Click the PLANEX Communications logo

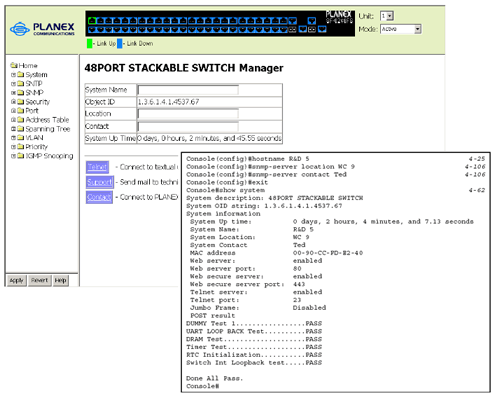pos(42,29)
